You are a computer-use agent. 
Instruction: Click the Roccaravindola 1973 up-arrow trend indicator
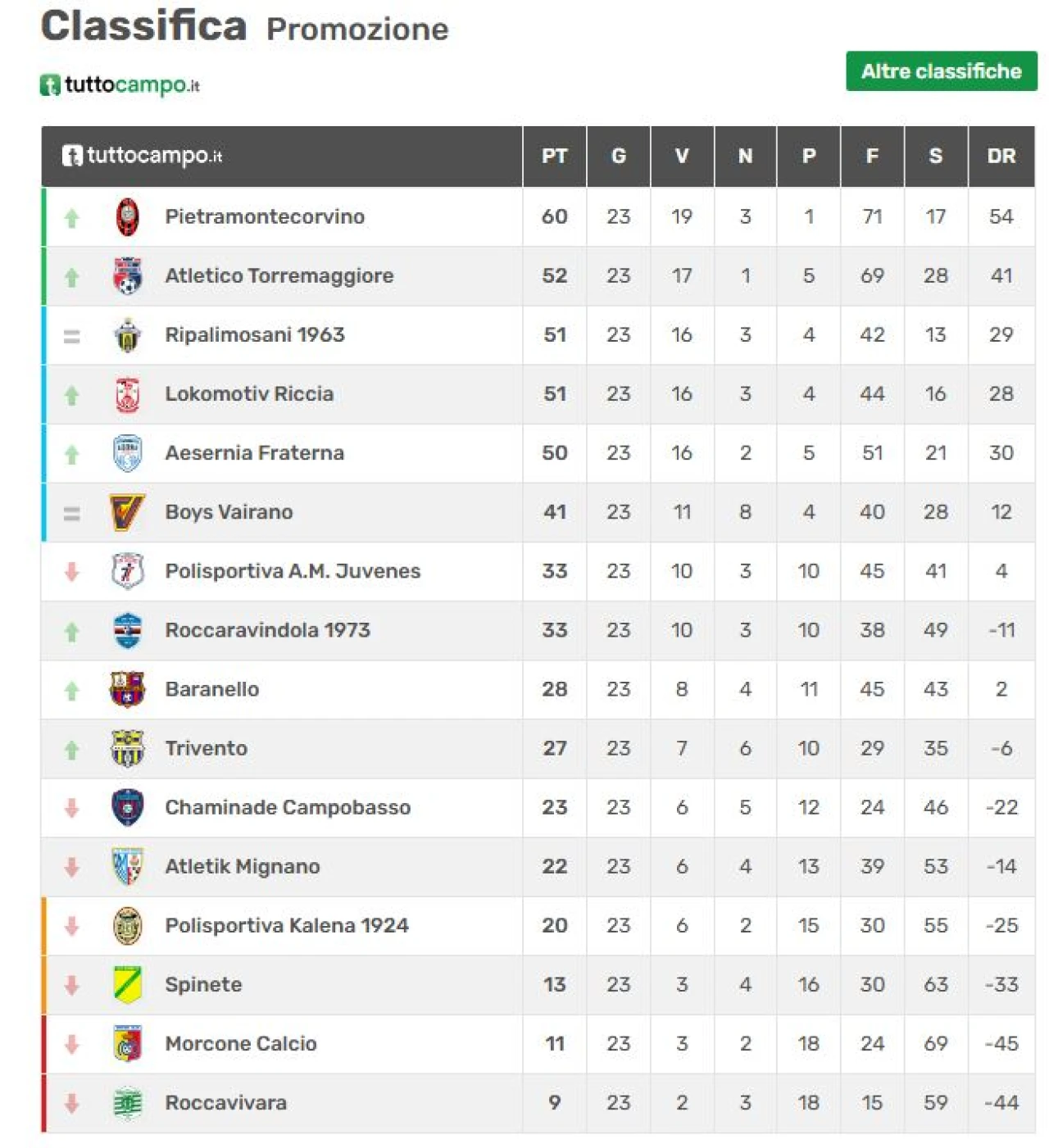point(72,632)
